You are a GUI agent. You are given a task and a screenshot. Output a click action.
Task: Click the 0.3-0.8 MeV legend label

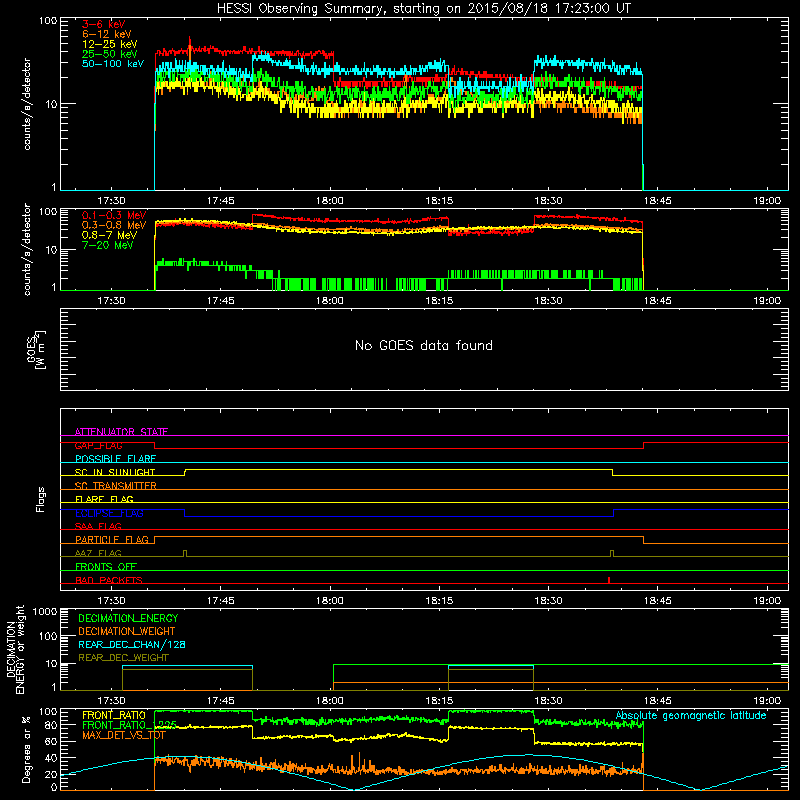click(x=114, y=225)
